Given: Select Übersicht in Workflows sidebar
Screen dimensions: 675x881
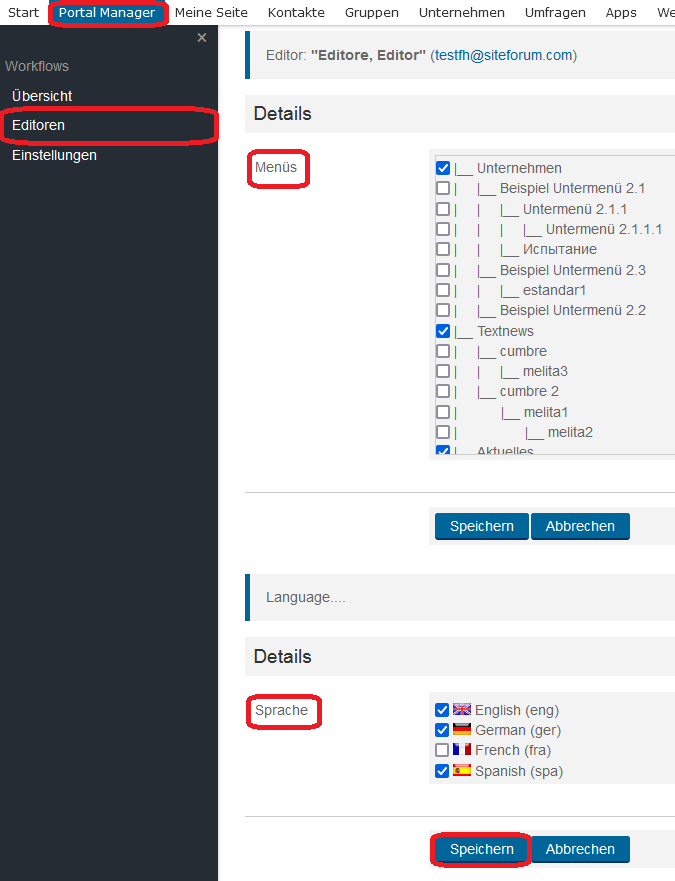Looking at the screenshot, I should tap(42, 96).
